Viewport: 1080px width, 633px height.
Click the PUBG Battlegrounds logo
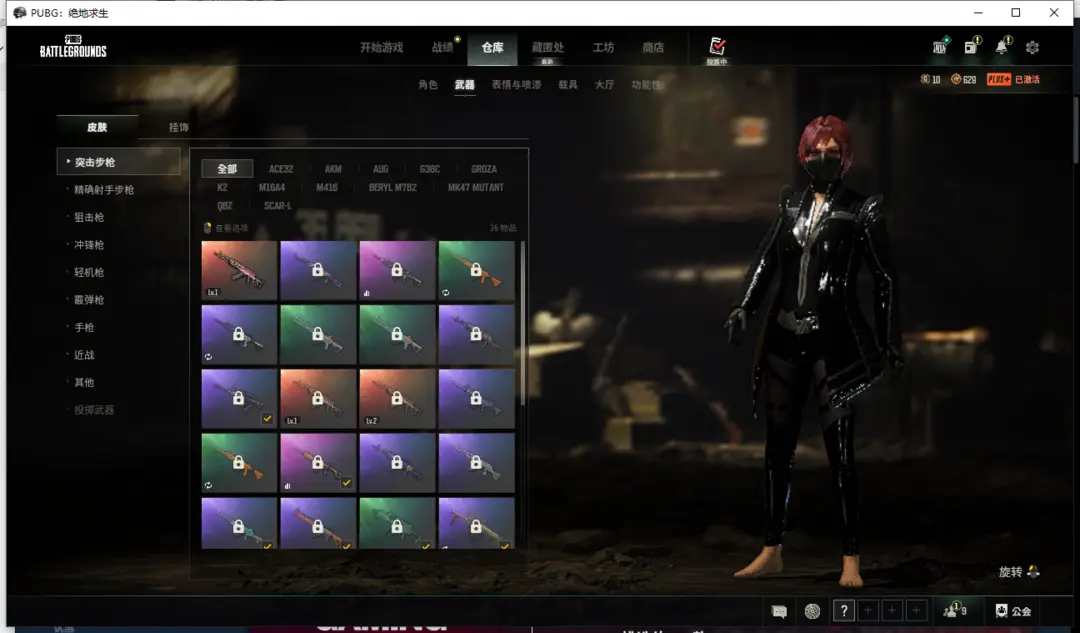click(73, 46)
